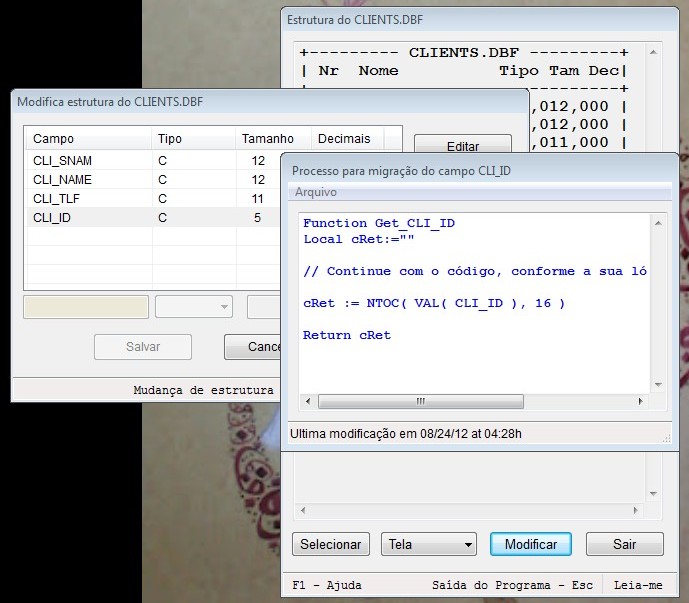Click the Sair button
The image size is (689, 603).
[624, 544]
